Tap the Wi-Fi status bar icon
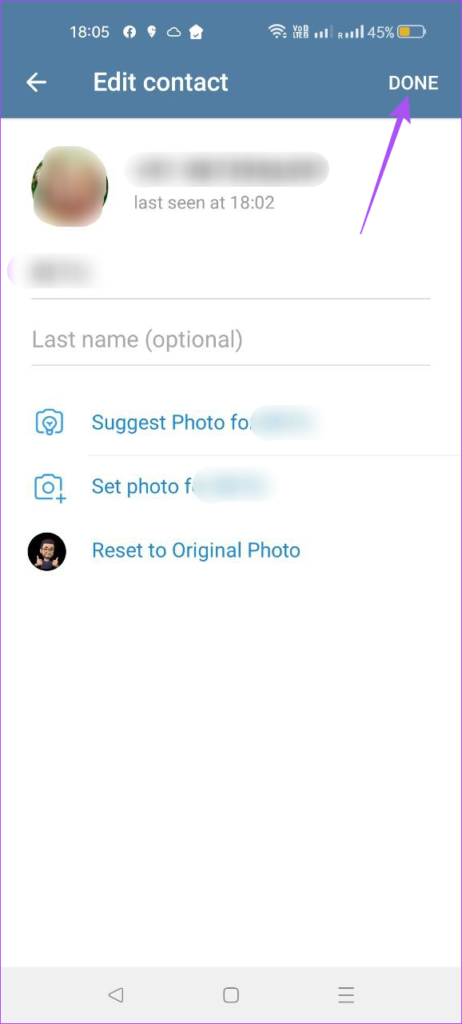The height and width of the screenshot is (1024, 462). point(277,31)
